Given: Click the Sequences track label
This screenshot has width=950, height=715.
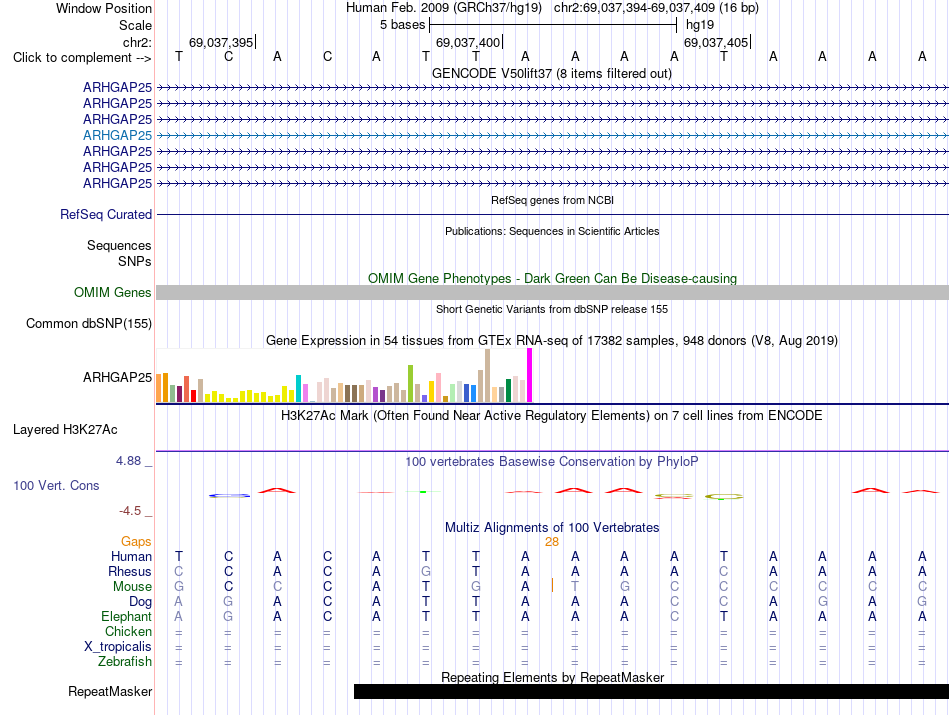Looking at the screenshot, I should tap(119, 245).
